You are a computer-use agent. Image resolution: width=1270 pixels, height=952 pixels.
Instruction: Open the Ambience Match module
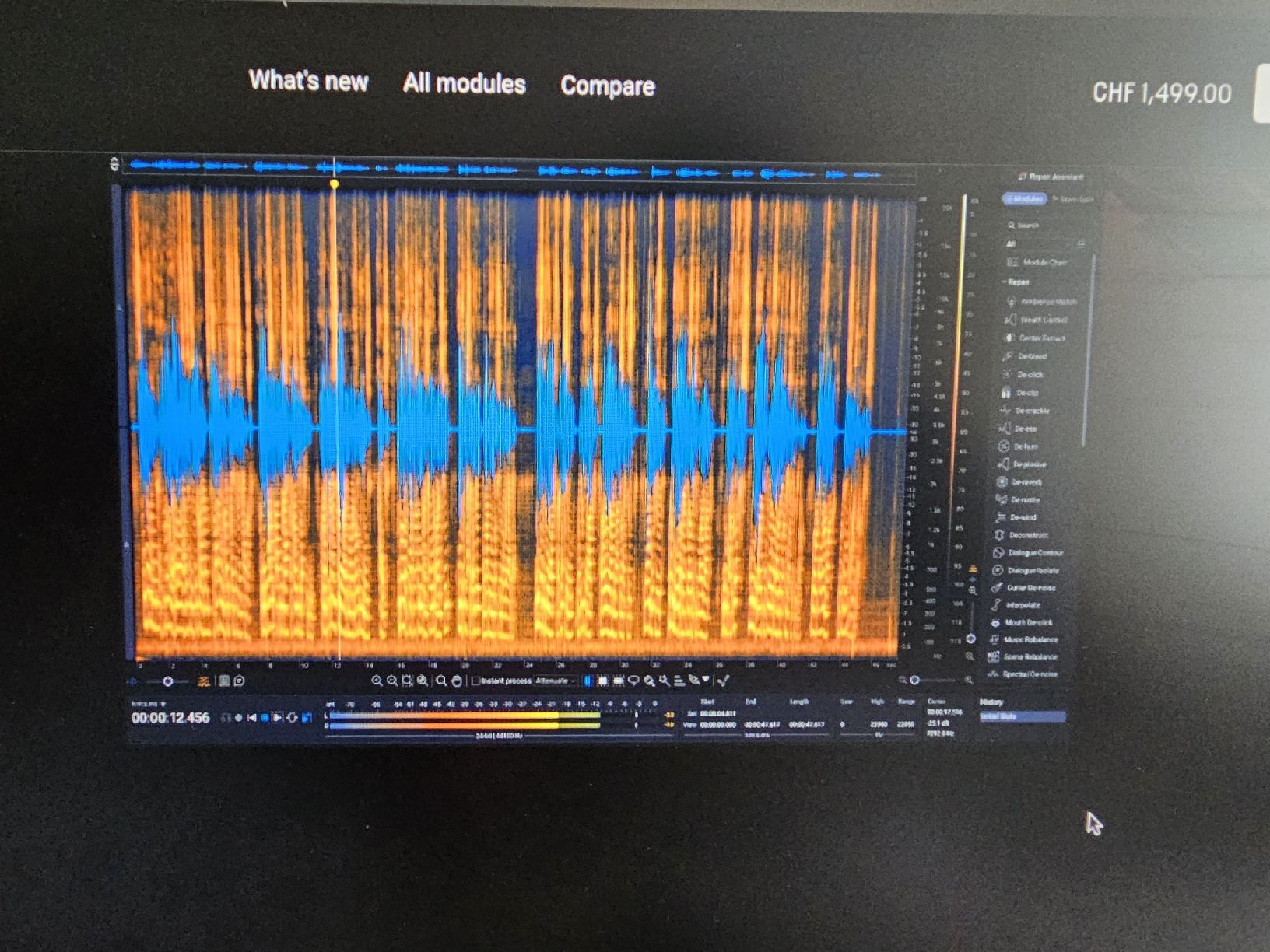tap(1042, 302)
